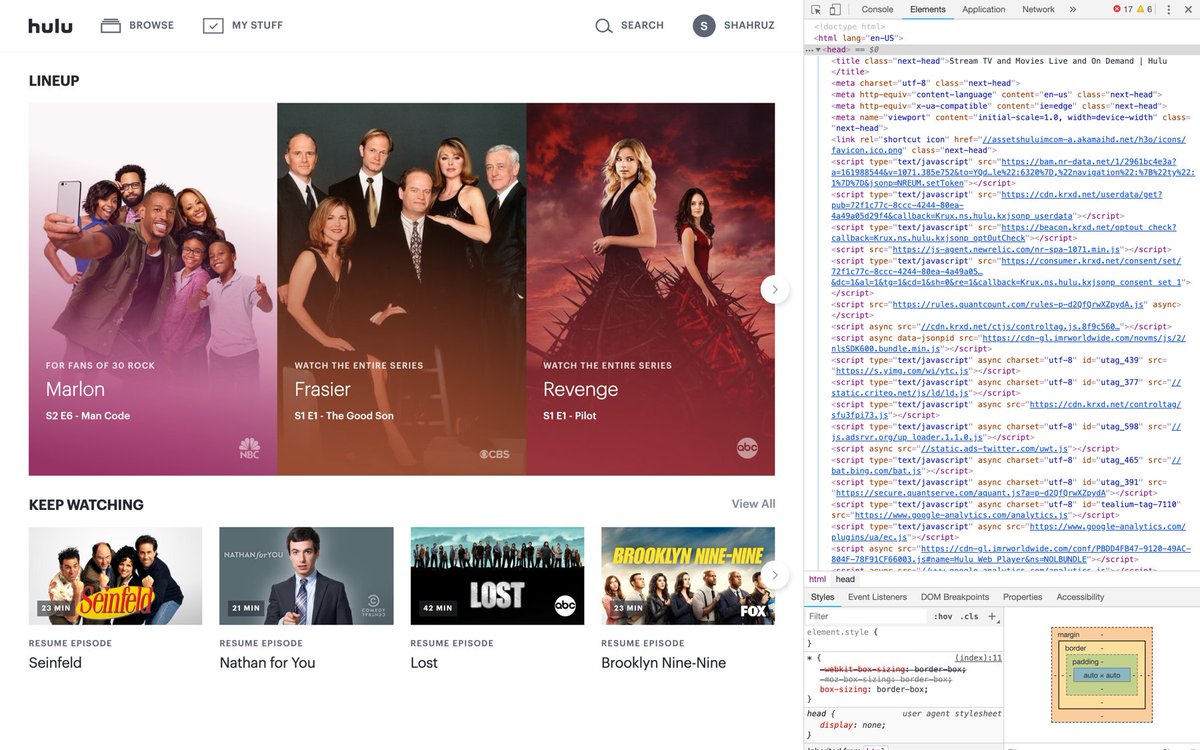The width and height of the screenshot is (1200, 750).
Task: Open the Browse menu
Action: tap(137, 26)
